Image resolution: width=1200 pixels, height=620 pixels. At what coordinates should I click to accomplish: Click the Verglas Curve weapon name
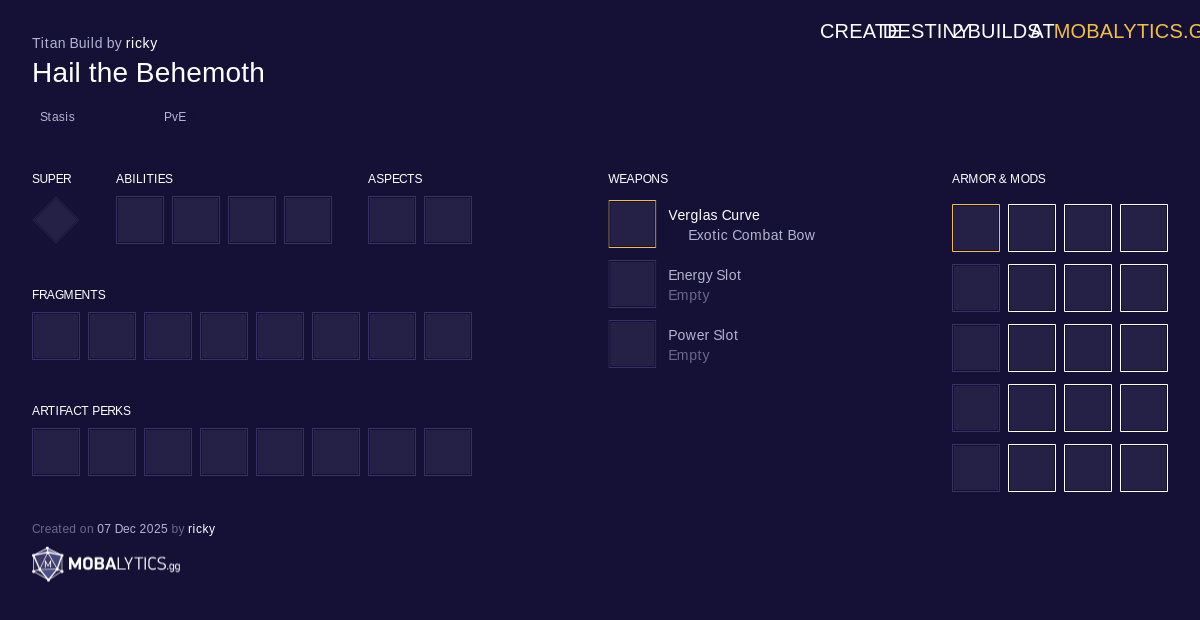pos(714,215)
